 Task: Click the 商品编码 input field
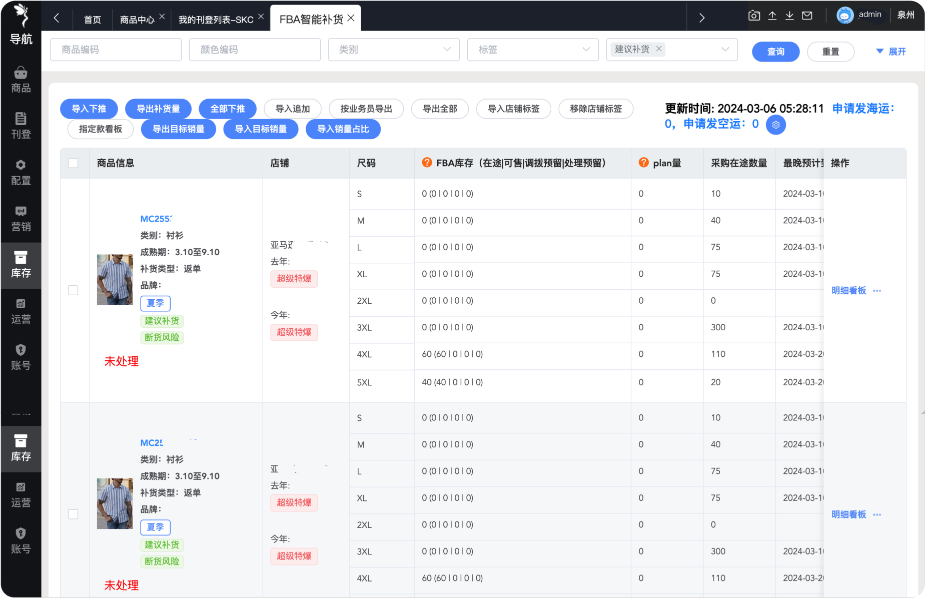[x=115, y=50]
